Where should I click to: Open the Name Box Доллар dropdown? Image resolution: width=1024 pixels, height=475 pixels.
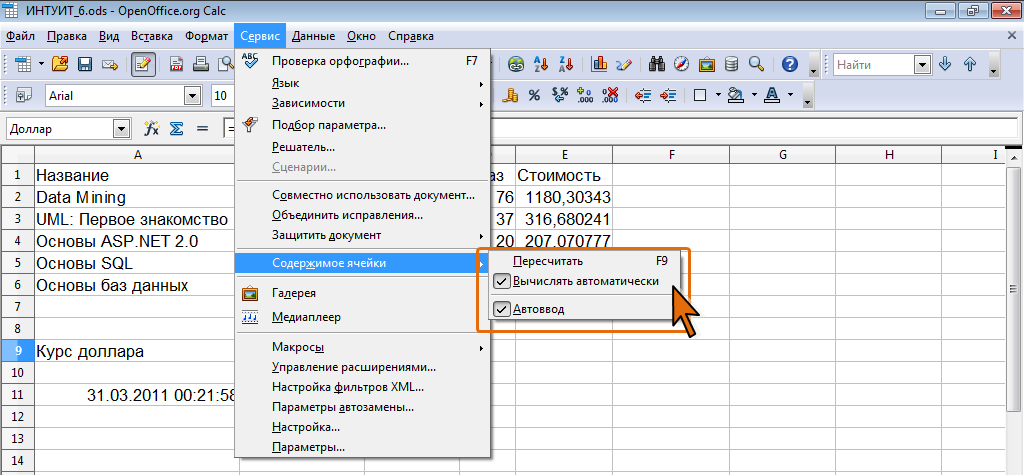121,129
